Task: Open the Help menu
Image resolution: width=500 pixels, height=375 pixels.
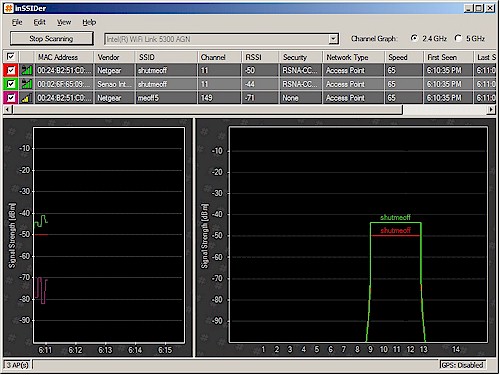Action: 89,22
